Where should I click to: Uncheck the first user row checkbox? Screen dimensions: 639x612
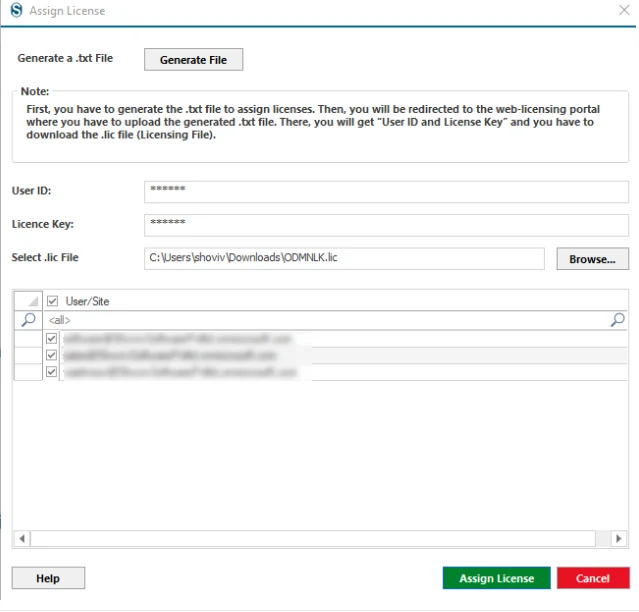click(51, 339)
